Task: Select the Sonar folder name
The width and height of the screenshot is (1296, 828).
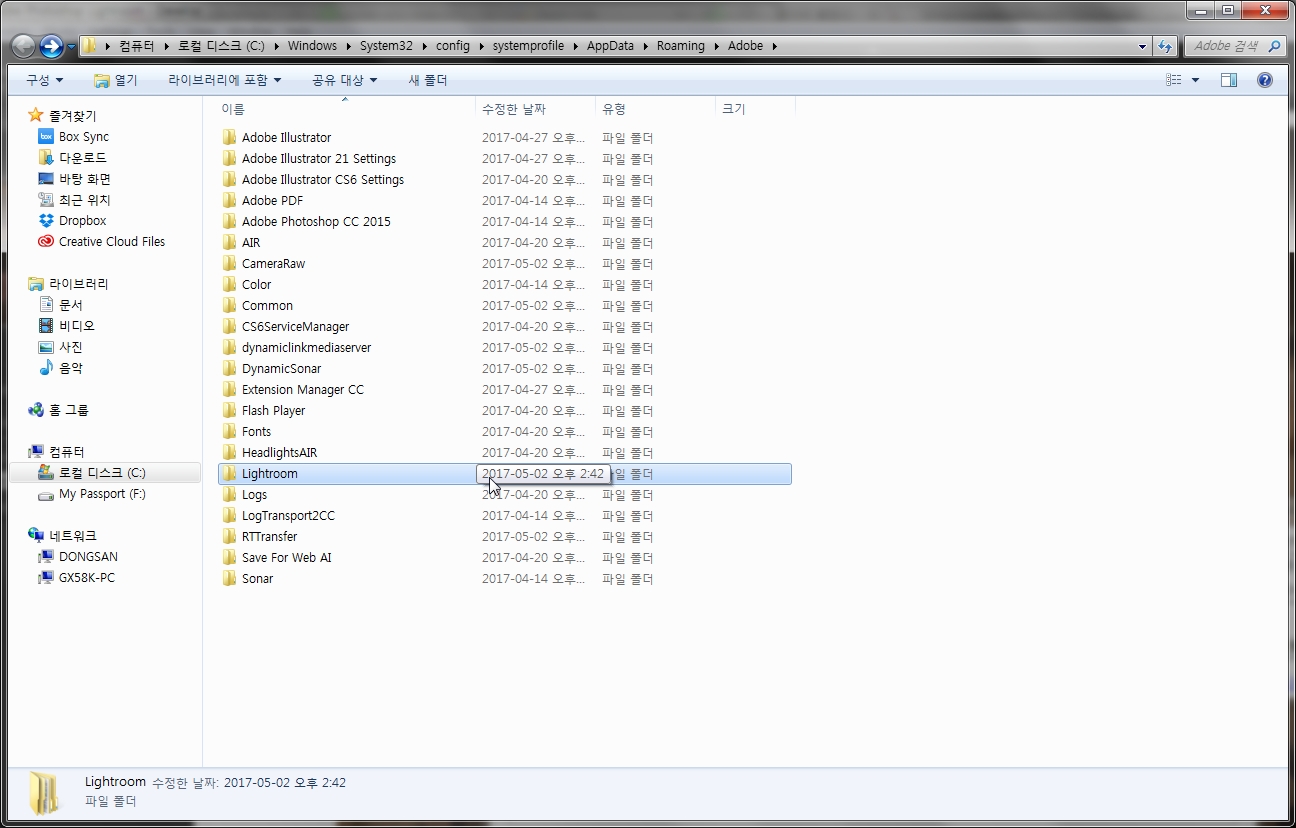Action: coord(257,578)
